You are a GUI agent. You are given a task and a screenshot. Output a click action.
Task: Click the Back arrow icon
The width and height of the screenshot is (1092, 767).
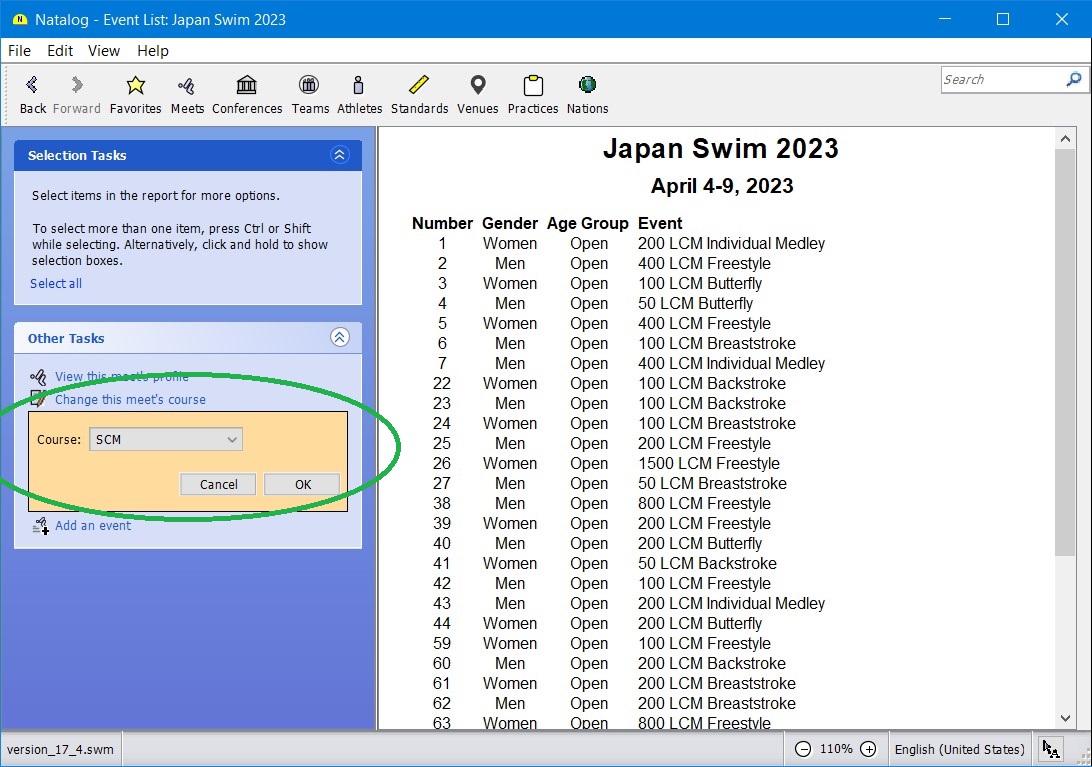tap(32, 86)
